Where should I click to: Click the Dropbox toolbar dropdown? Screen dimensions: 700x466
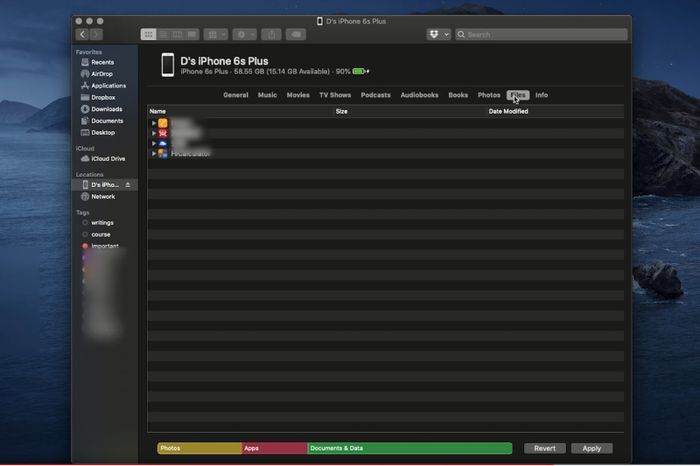438,34
